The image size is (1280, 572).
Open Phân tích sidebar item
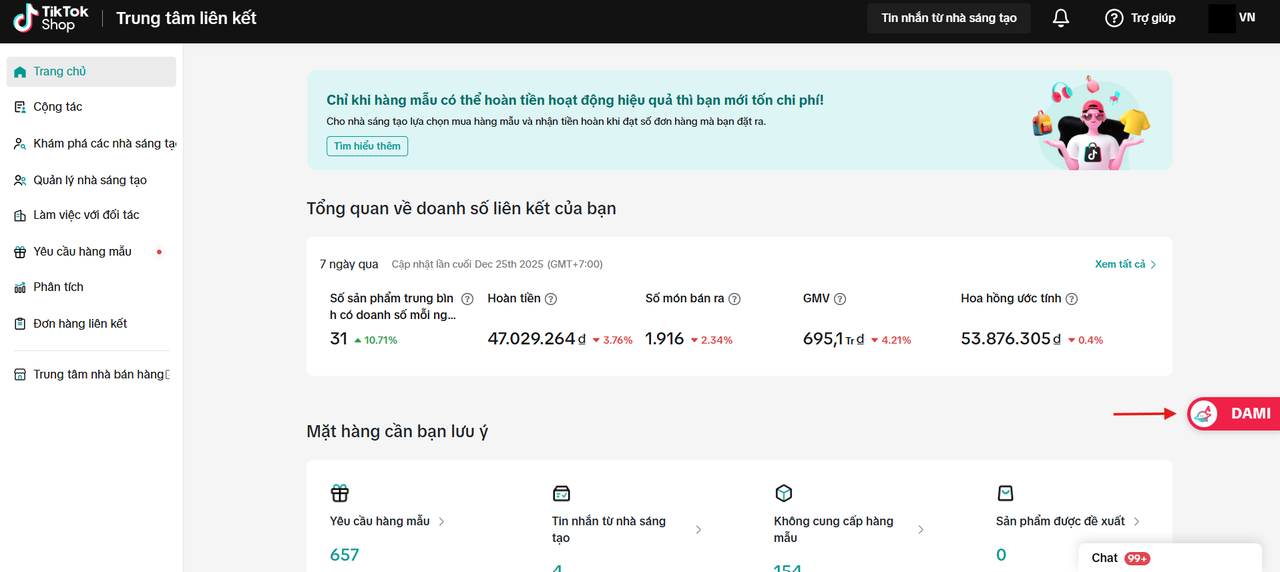tap(91, 287)
